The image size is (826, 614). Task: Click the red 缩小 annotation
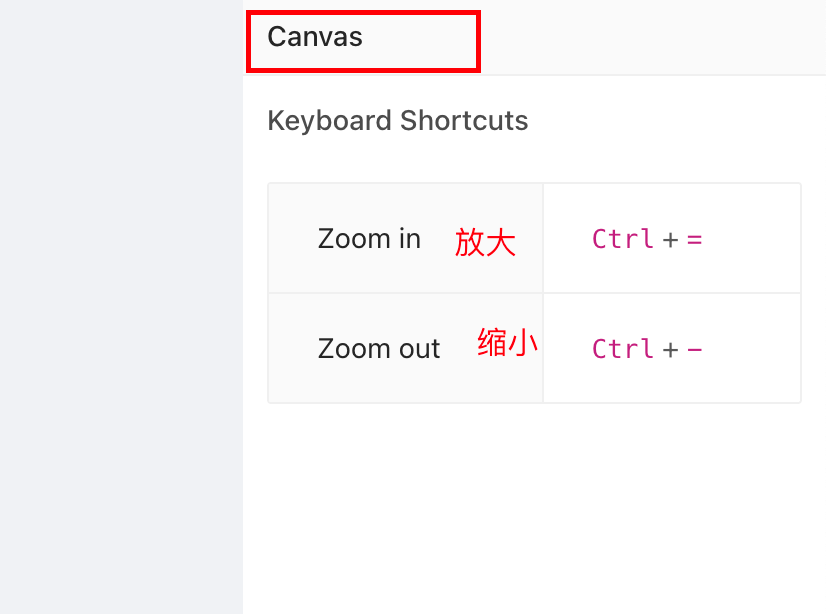pos(507,342)
